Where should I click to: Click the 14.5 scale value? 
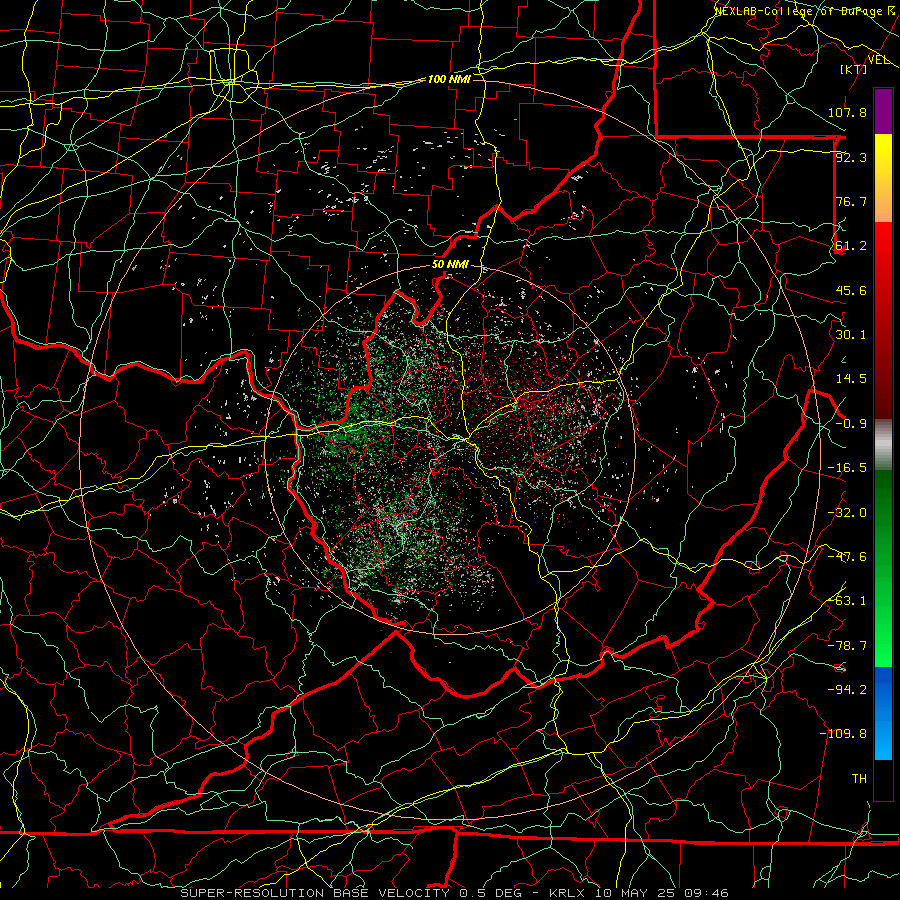(x=851, y=379)
